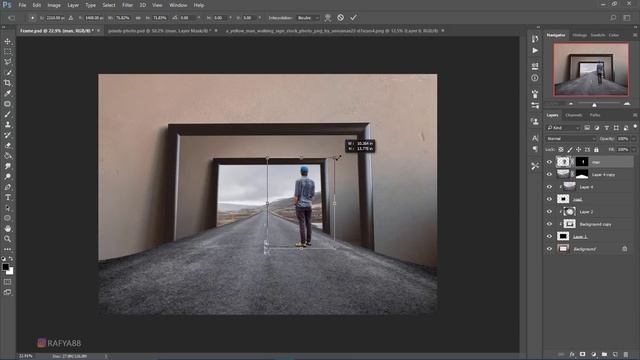Switch to warp mode icon
The width and height of the screenshot is (640, 360).
328,18
